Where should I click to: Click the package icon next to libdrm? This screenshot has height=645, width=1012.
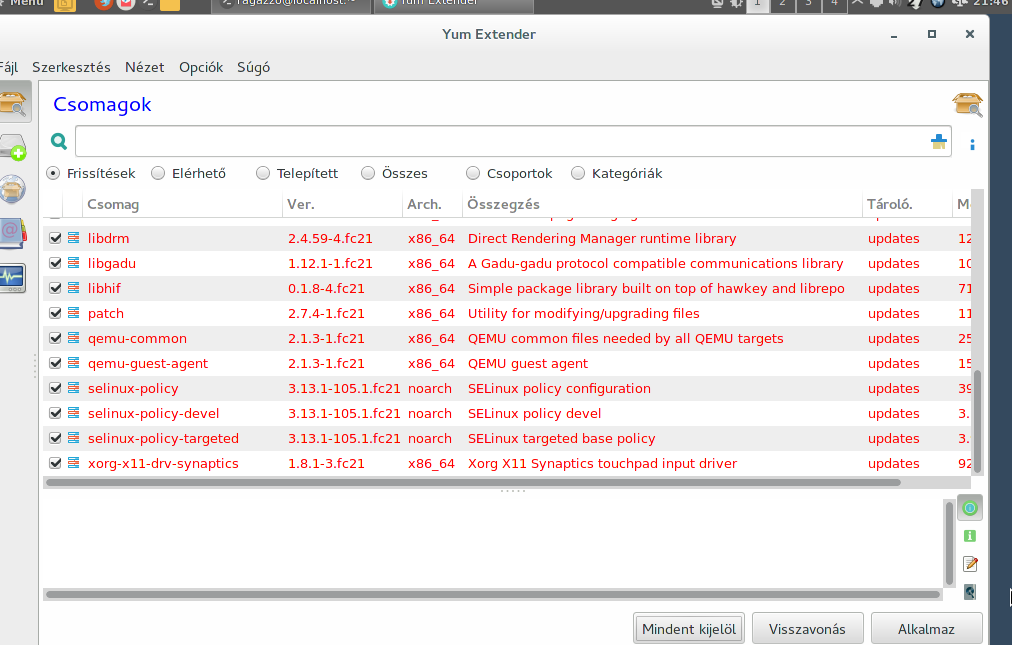click(x=74, y=238)
